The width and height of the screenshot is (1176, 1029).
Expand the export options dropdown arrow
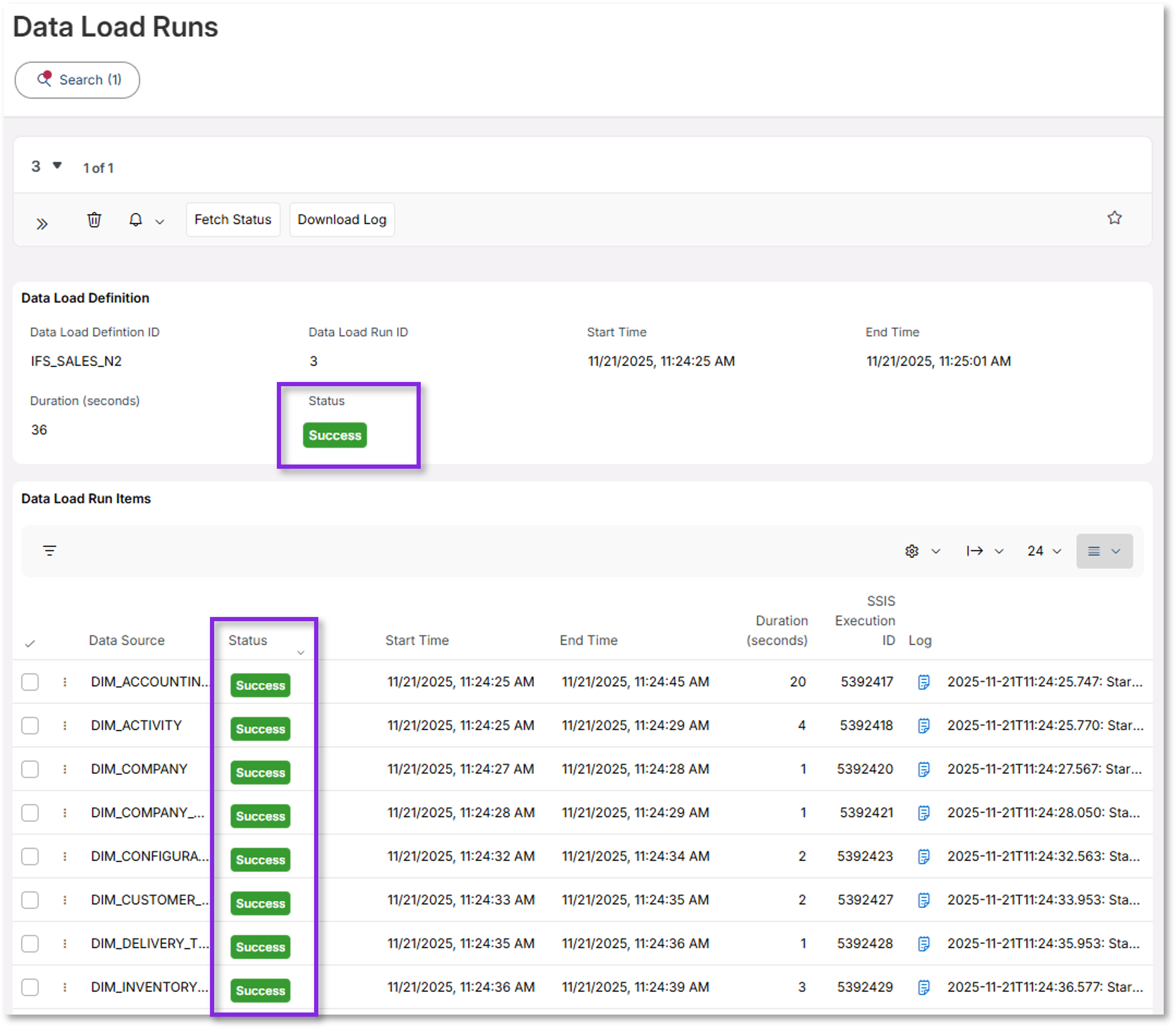999,551
